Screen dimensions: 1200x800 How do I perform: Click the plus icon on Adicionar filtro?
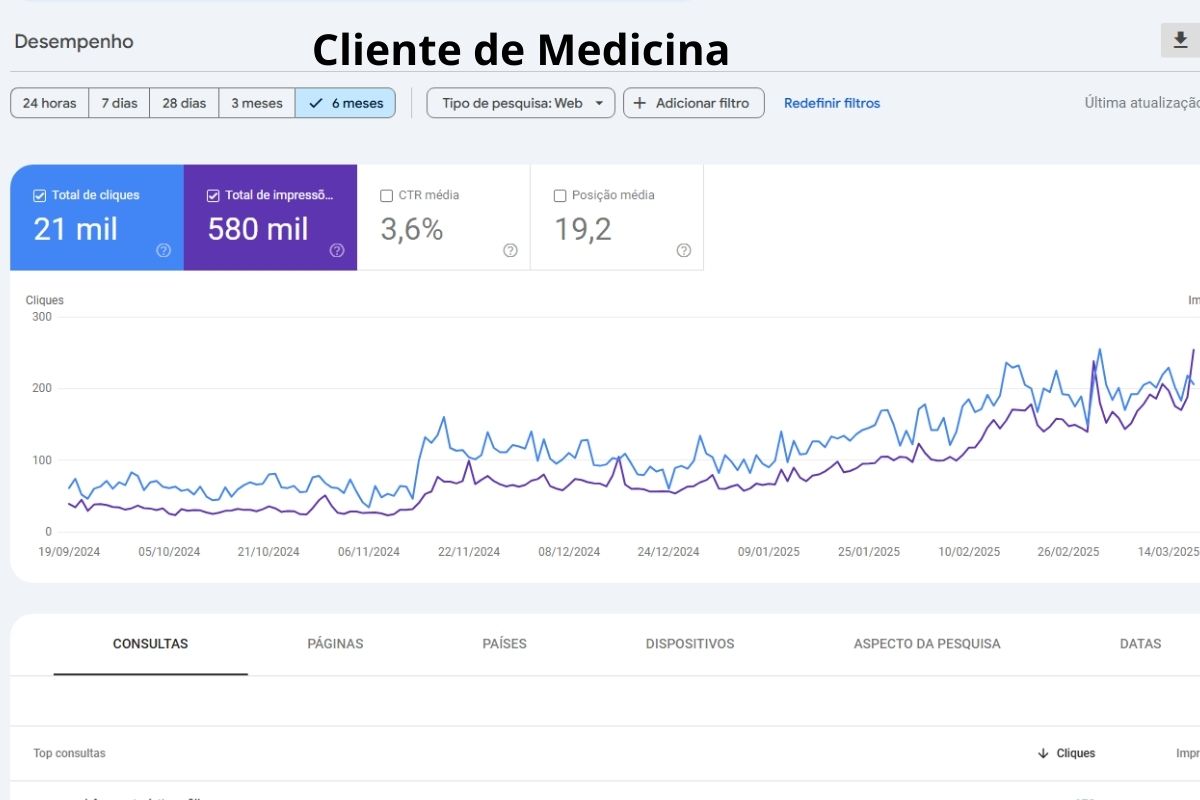(x=639, y=102)
